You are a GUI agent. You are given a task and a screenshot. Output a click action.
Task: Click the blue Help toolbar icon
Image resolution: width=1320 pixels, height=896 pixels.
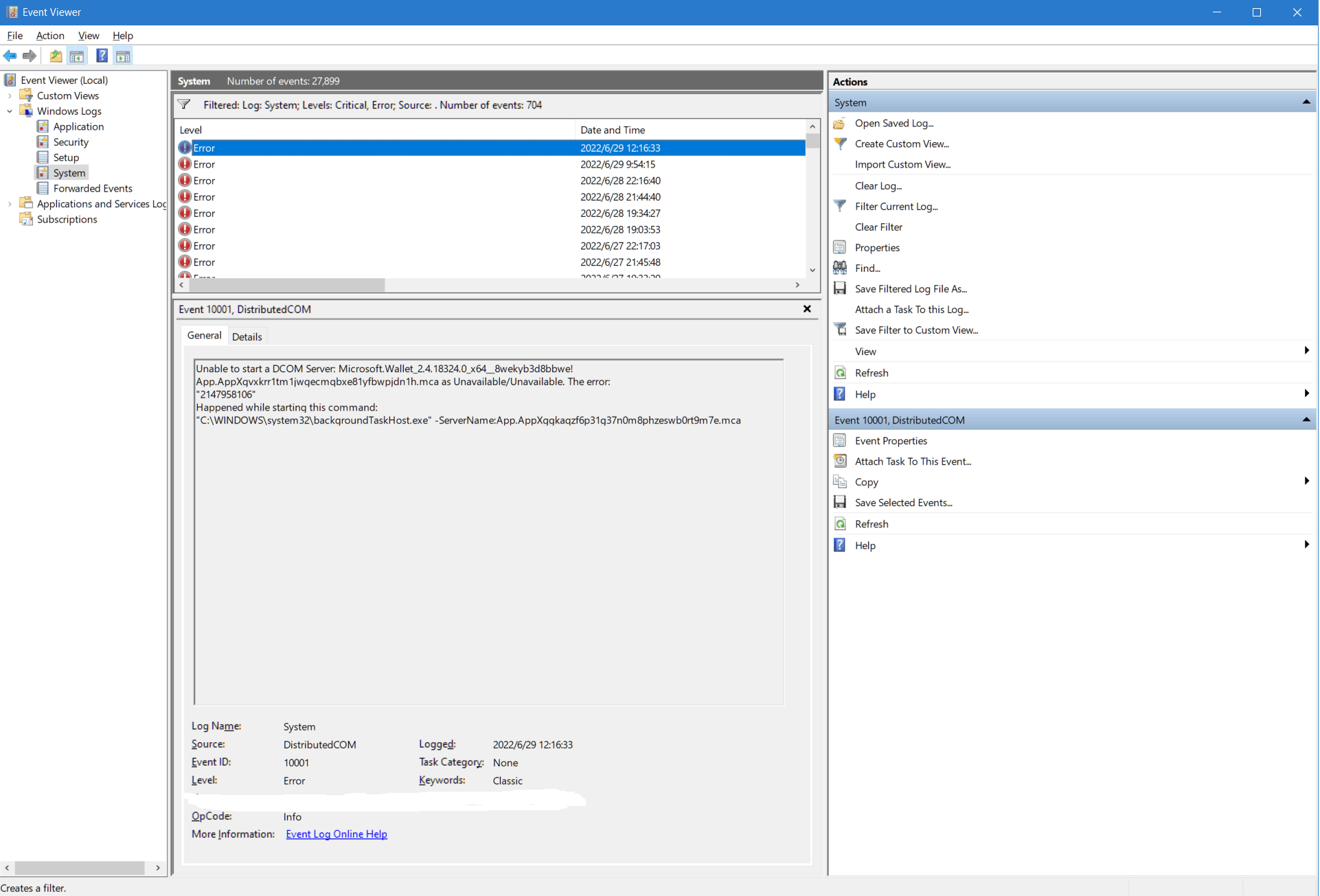pyautogui.click(x=102, y=56)
